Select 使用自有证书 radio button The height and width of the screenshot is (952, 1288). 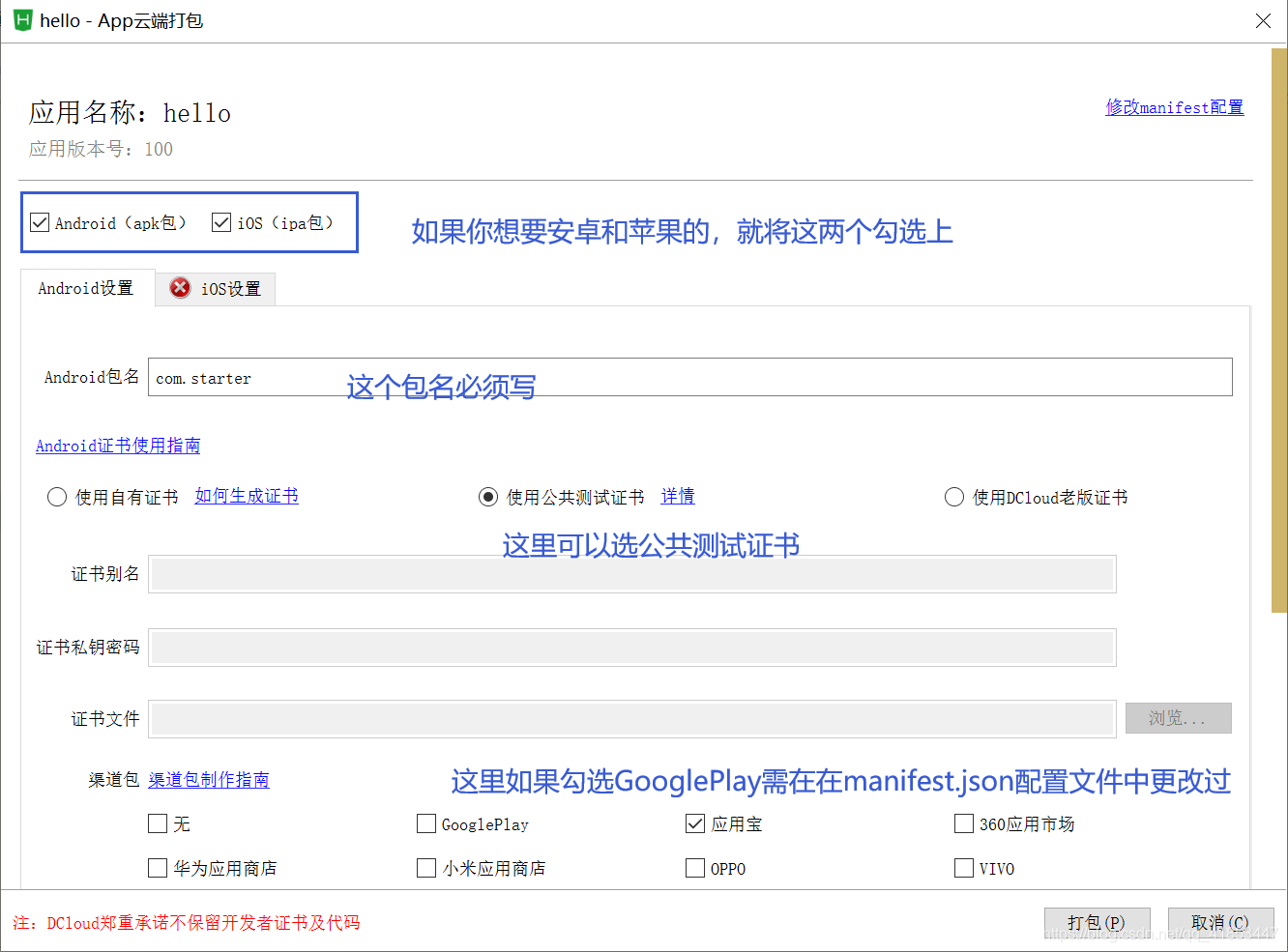57,497
